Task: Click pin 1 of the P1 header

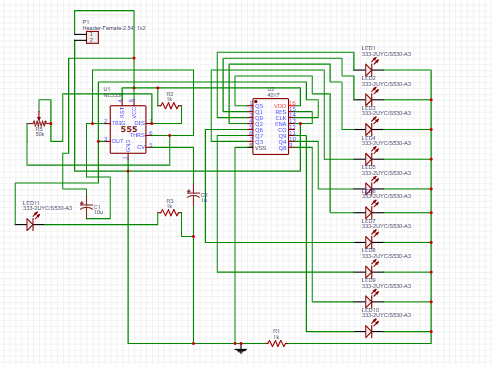Action: coord(91,34)
